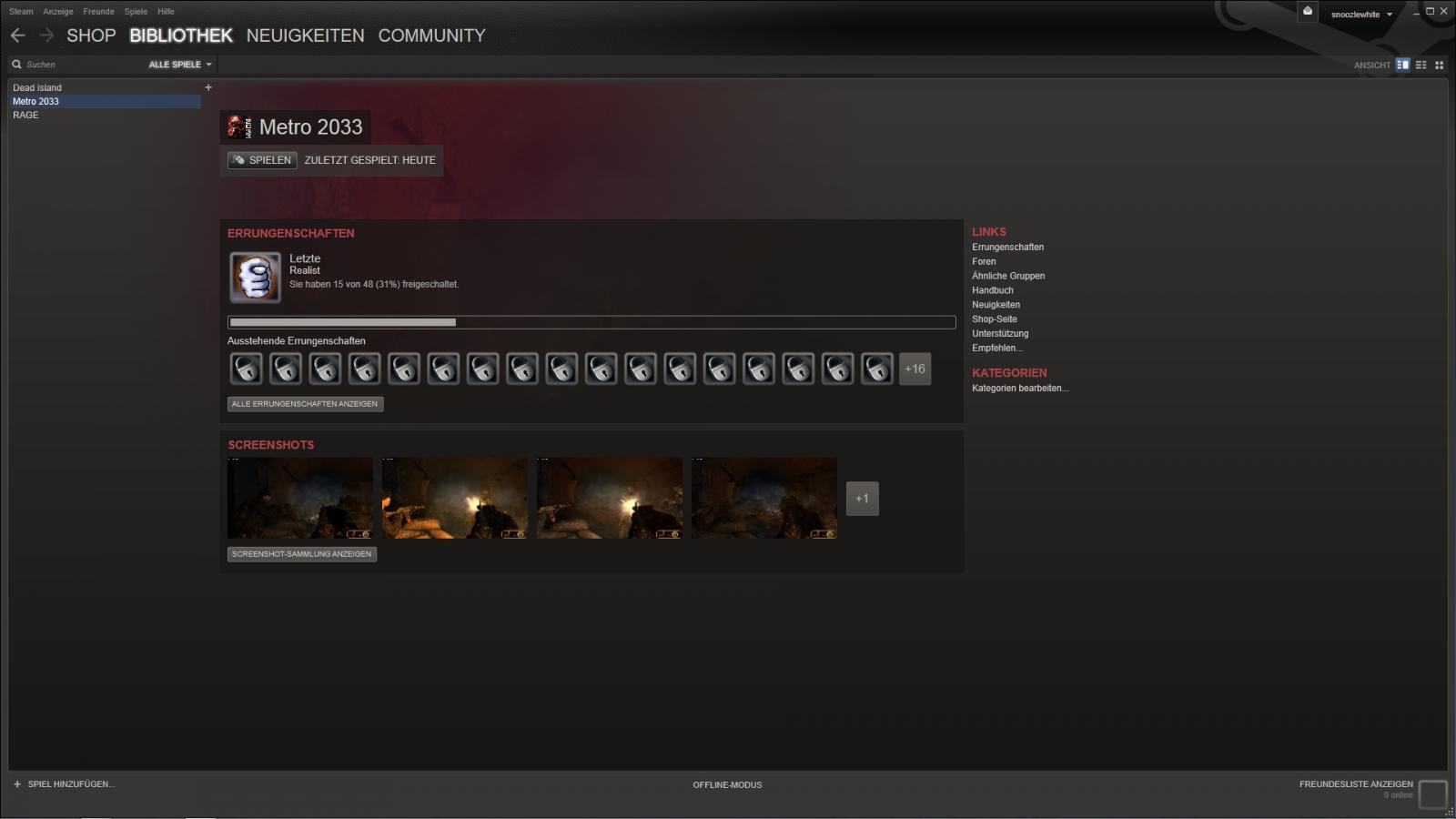Click the ERRUNGENSCHAFTEN section header
Viewport: 1456px width, 819px height.
point(291,234)
